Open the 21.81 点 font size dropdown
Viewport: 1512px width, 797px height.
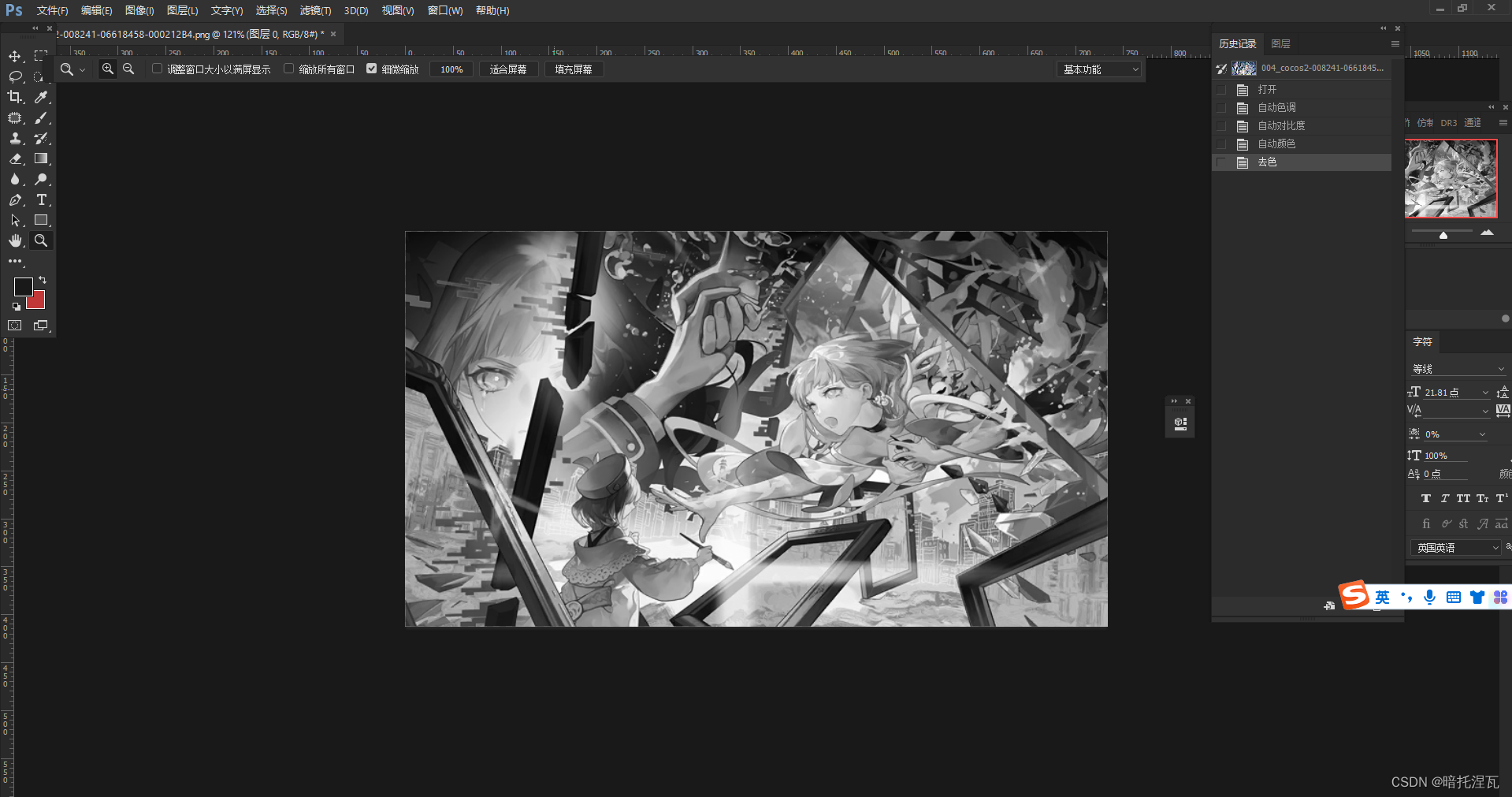click(1486, 393)
